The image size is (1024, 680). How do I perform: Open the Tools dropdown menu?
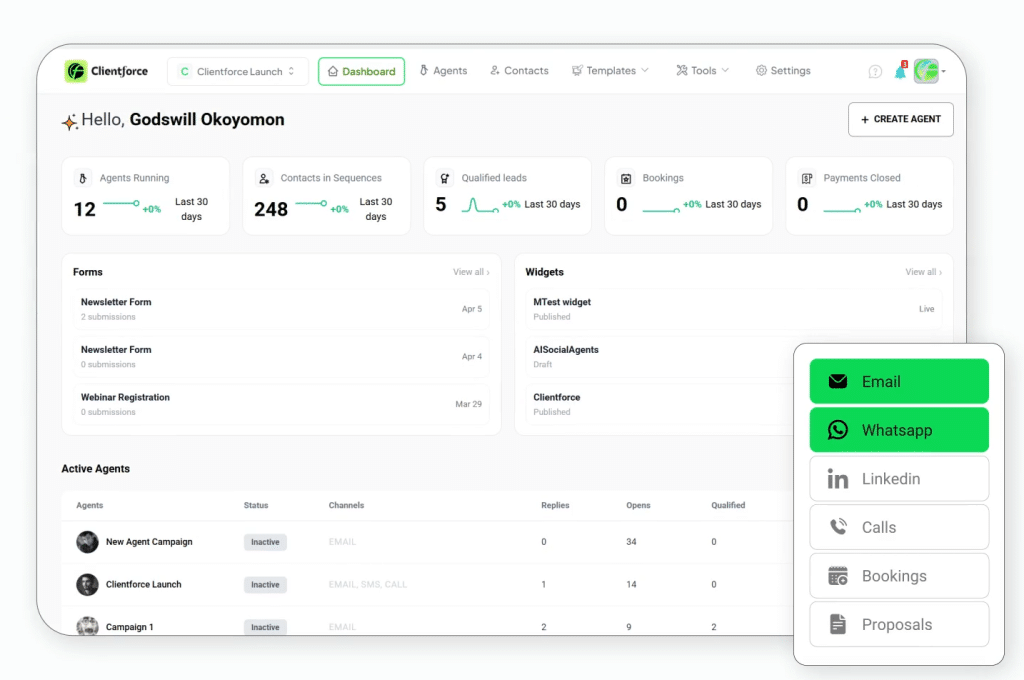702,71
